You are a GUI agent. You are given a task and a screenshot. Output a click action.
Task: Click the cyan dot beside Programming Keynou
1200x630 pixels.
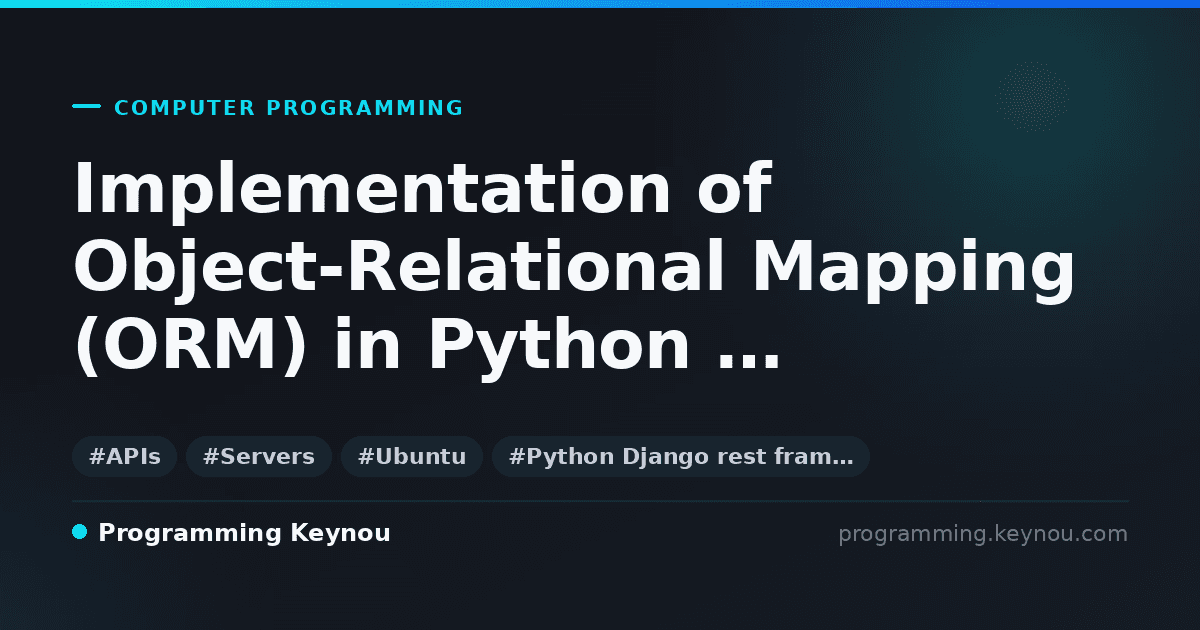(x=80, y=532)
